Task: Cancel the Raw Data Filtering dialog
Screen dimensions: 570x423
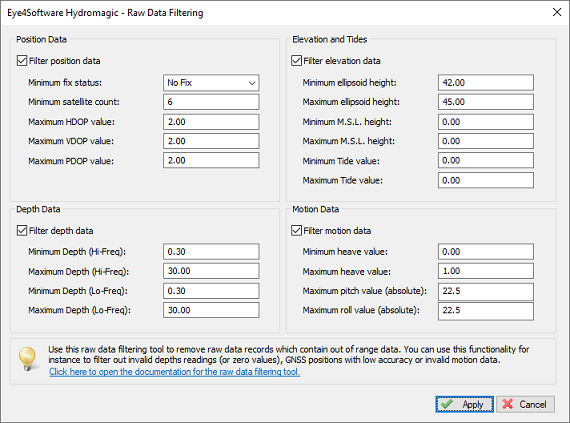Action: [525, 404]
